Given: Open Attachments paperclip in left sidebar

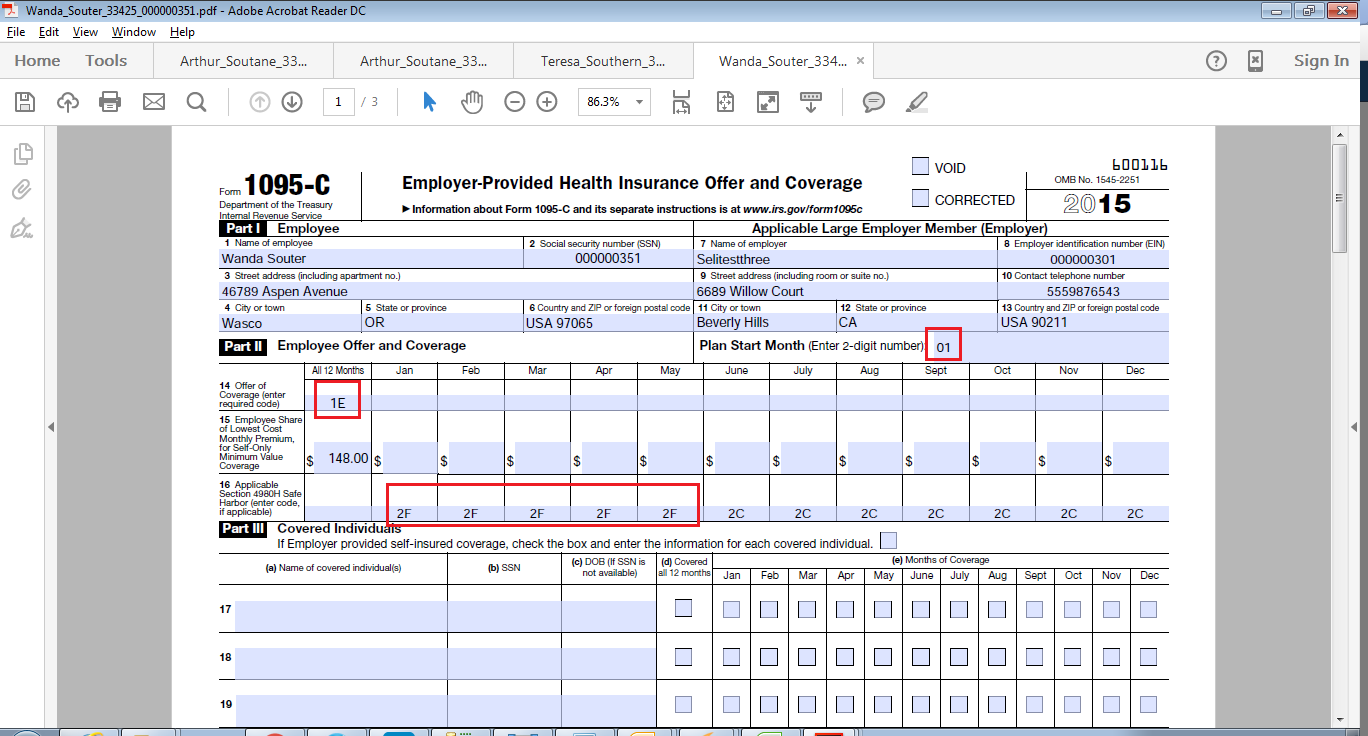Looking at the screenshot, I should (22, 190).
